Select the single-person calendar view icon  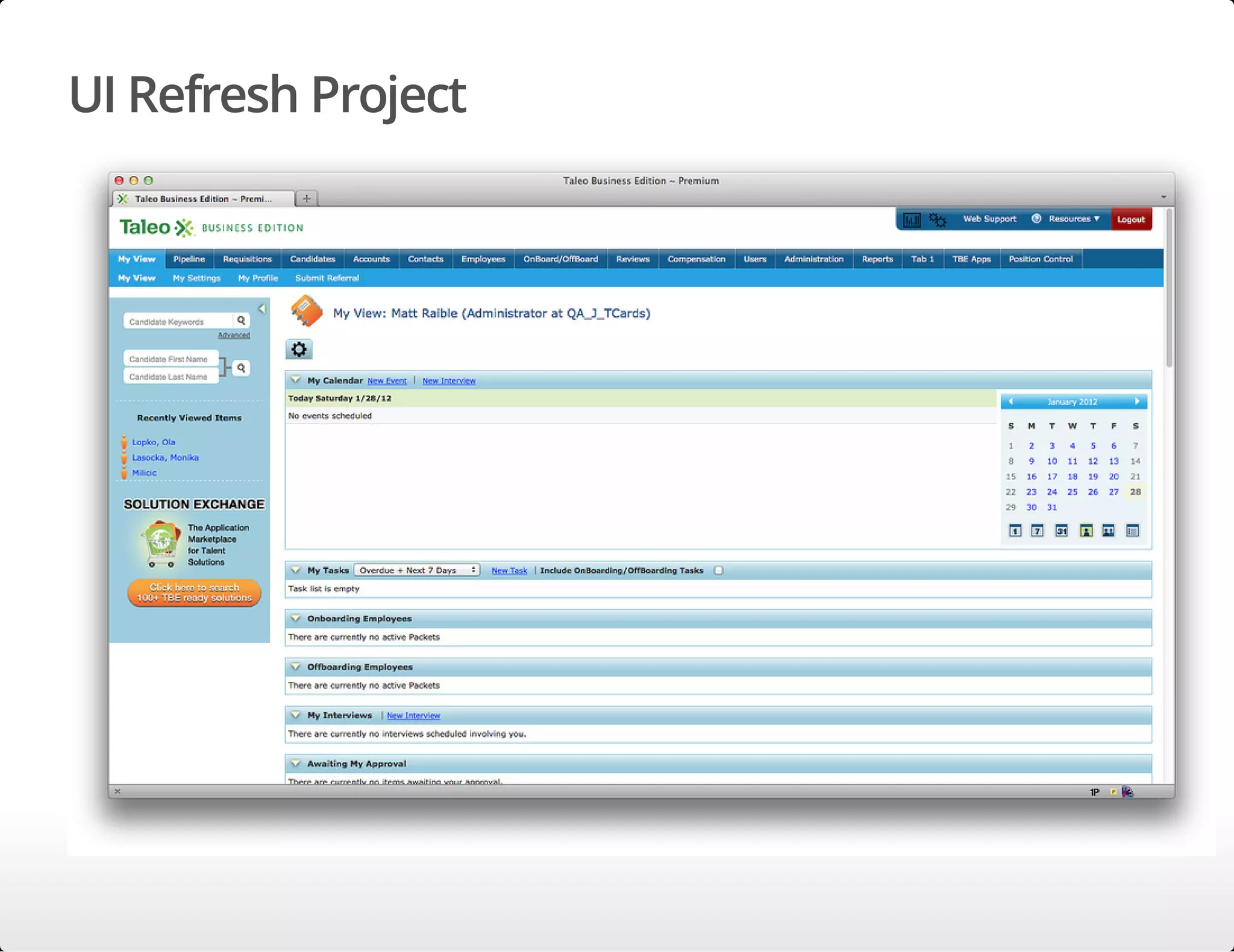pos(1086,531)
